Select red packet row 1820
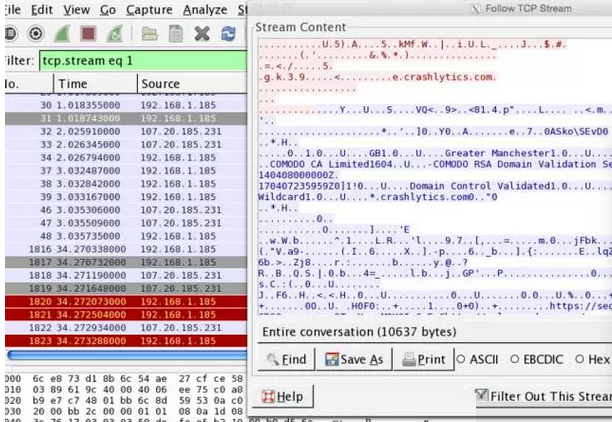This screenshot has height=422, width=612. (126, 301)
